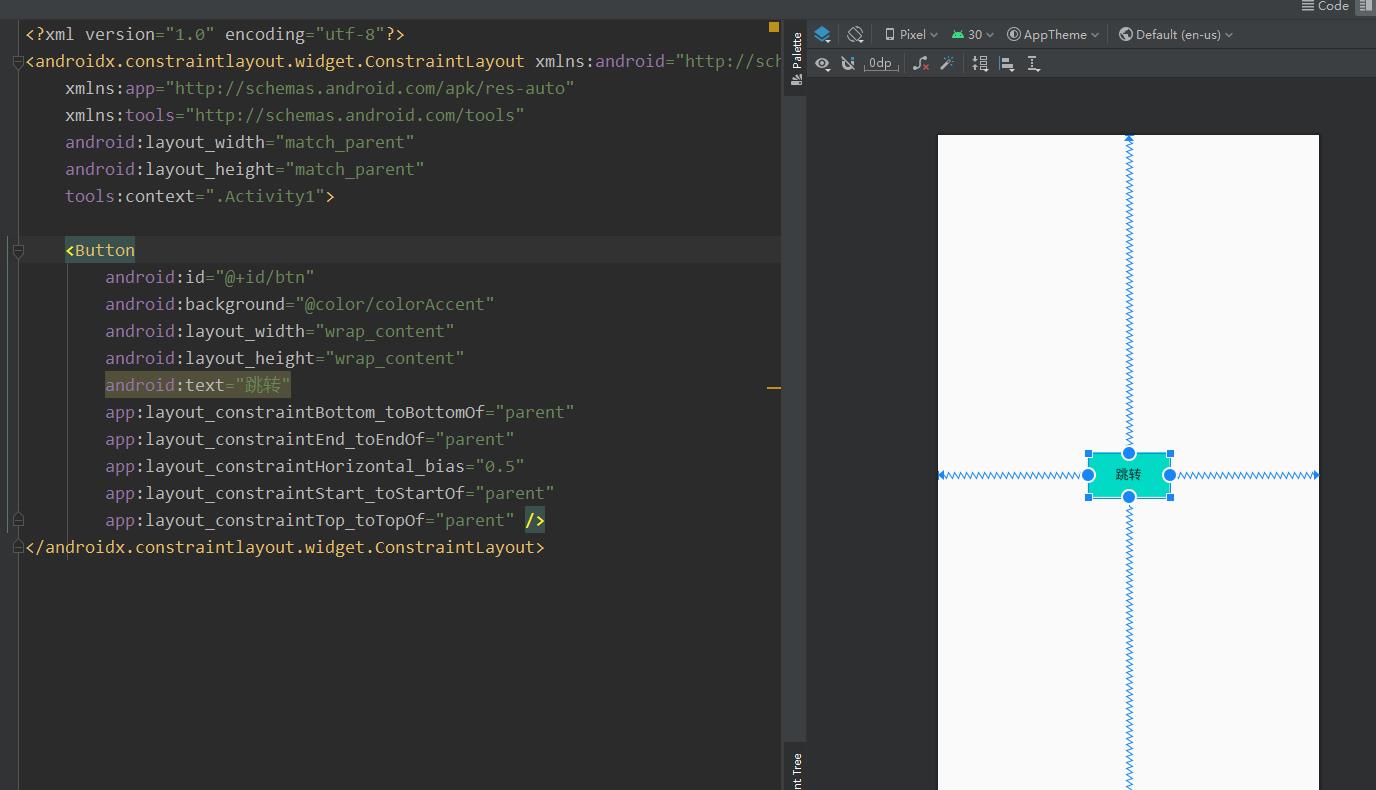Click the warning stripe mark beside the text line

[x=773, y=387]
